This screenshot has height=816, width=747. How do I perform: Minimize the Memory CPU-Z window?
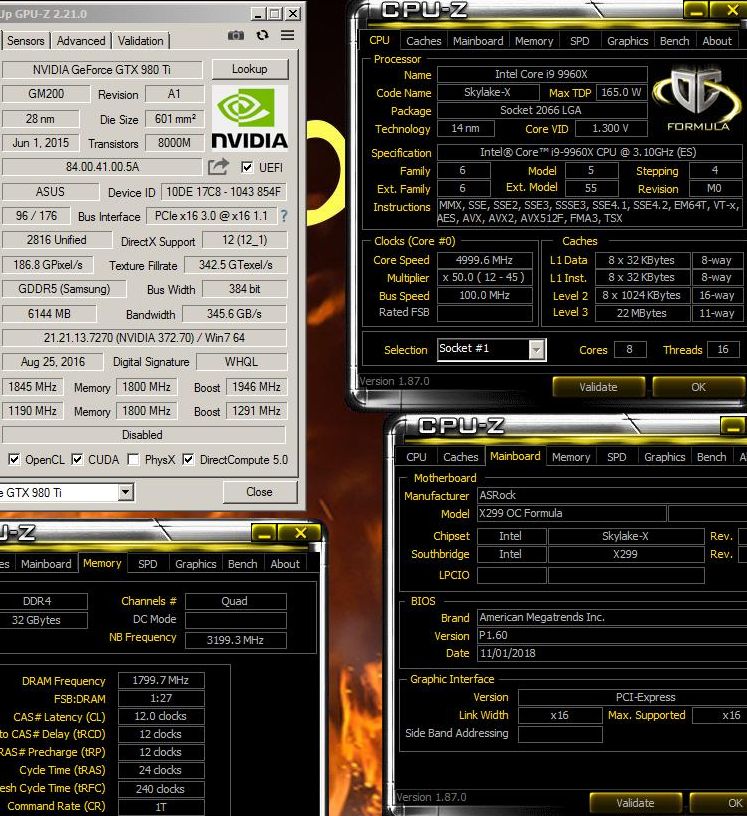(265, 533)
